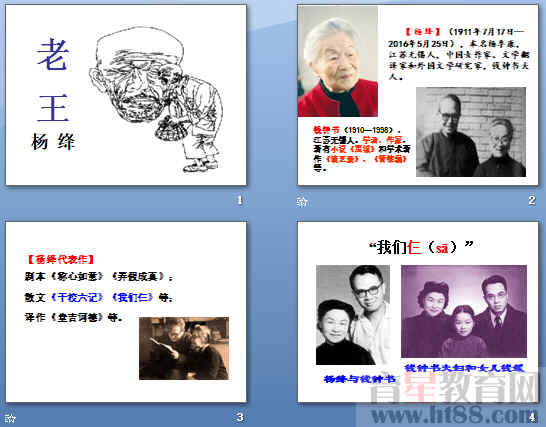Click the black-and-white couple photo on slide 2
This screenshot has height=427, width=546.
tap(471, 132)
